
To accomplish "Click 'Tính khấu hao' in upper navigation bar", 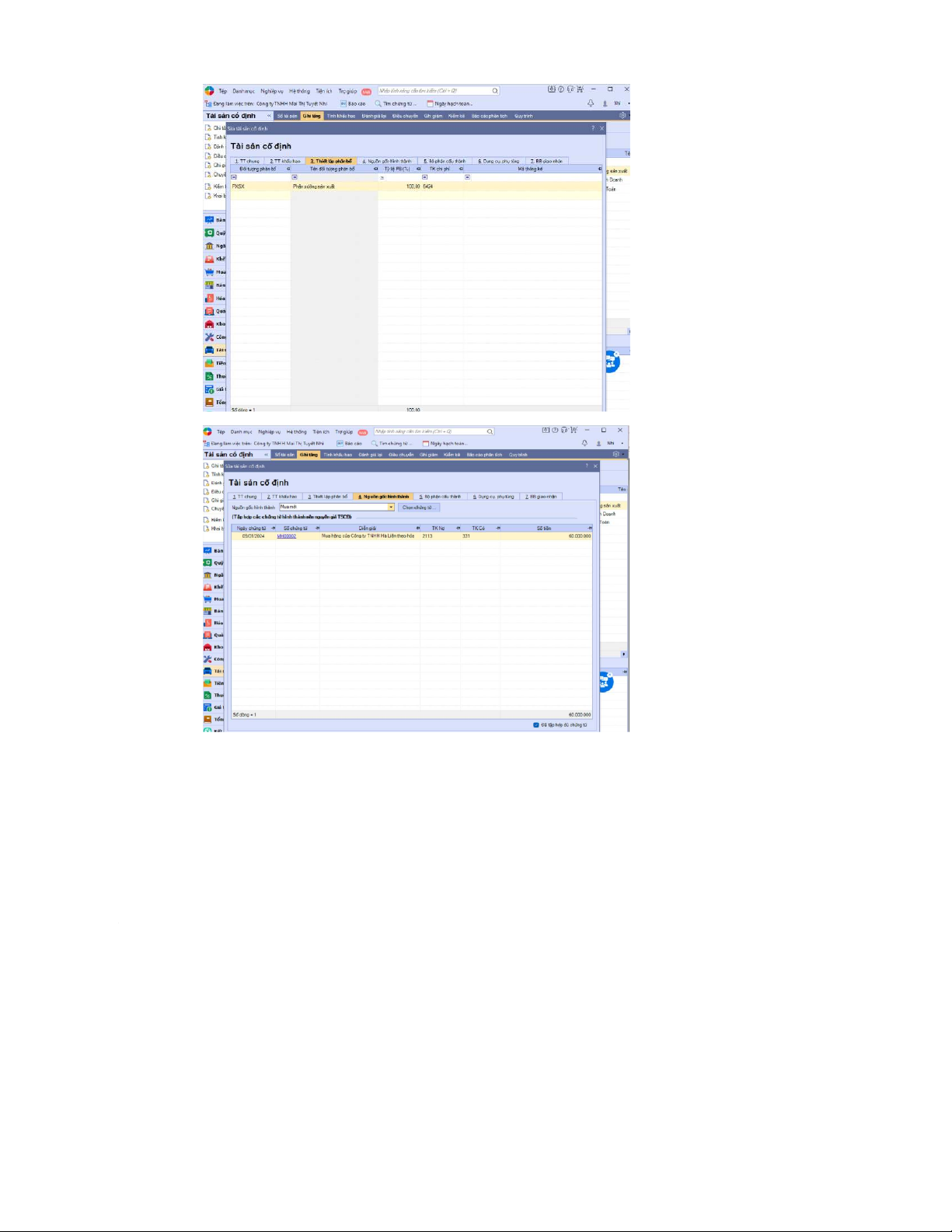I will coord(340,116).
